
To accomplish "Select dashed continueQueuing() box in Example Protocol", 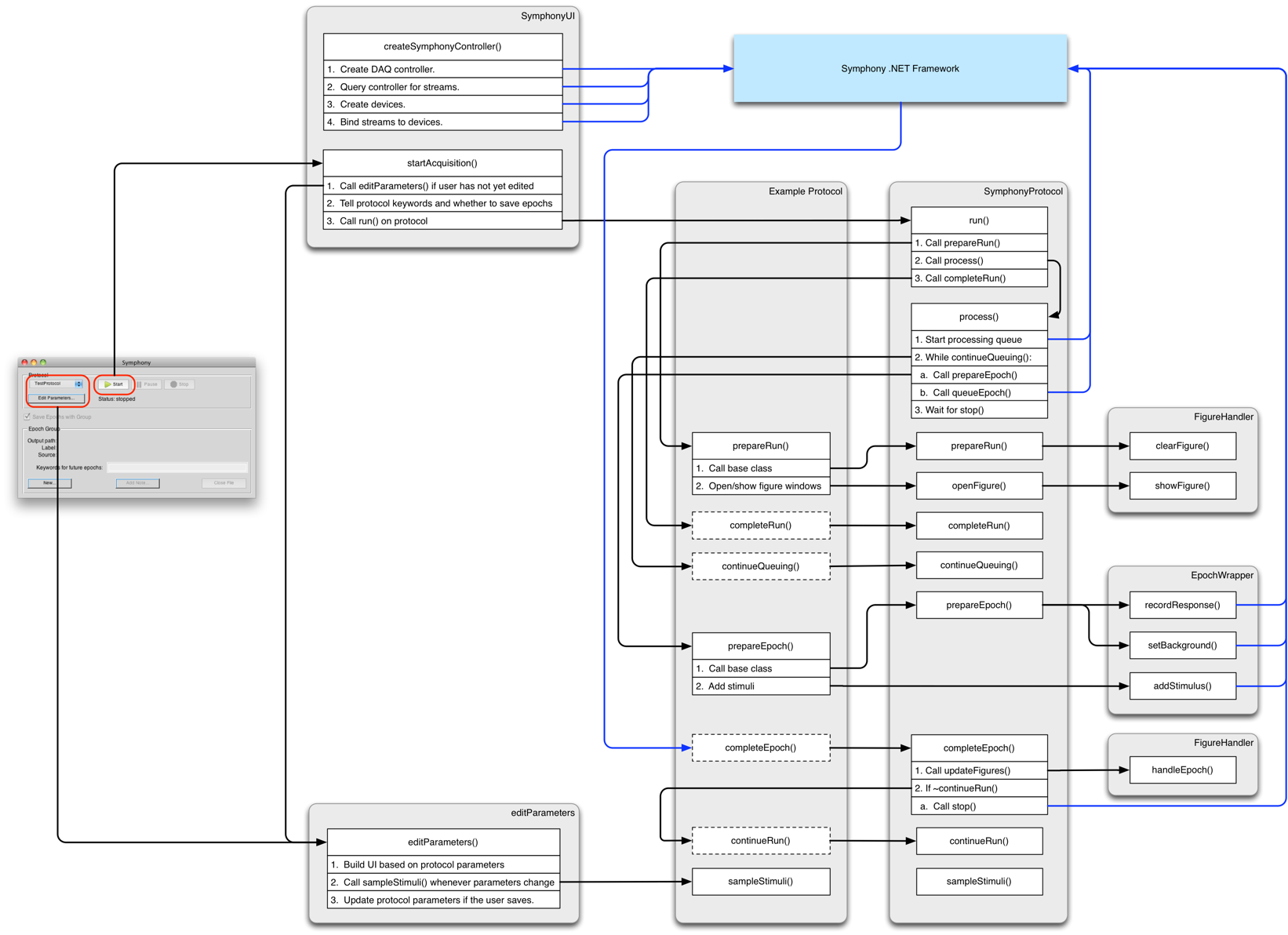I will pyautogui.click(x=761, y=566).
